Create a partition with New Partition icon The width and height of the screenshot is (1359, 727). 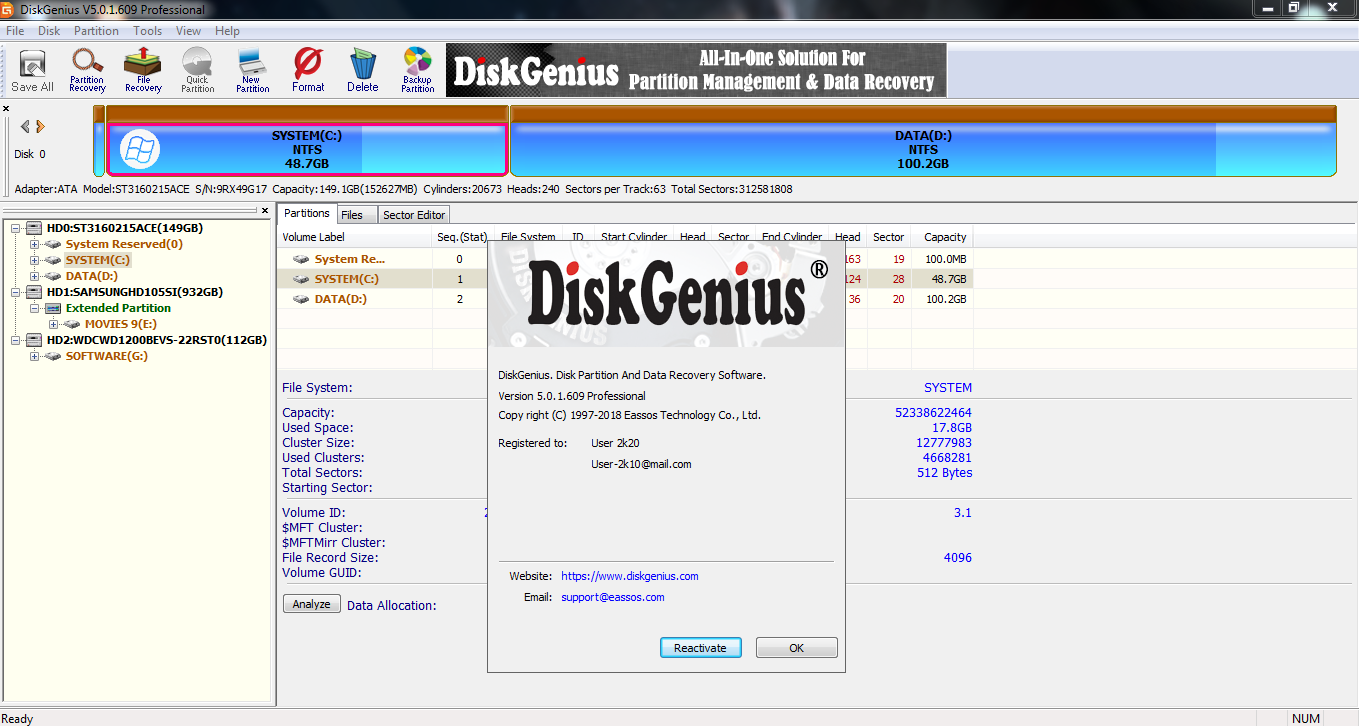pos(252,71)
